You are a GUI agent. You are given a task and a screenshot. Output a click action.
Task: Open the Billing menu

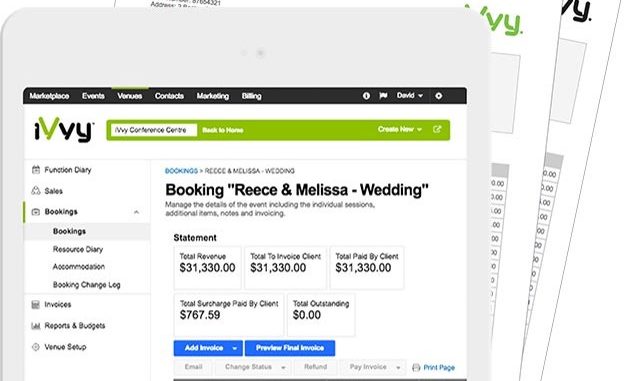[252, 96]
